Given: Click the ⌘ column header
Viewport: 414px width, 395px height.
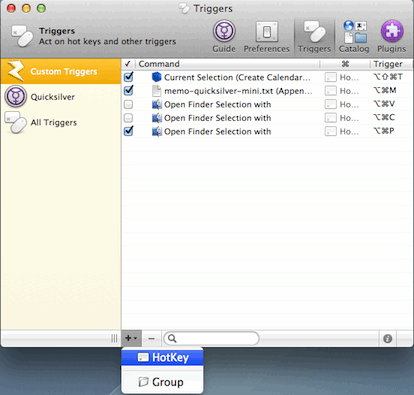Looking at the screenshot, I should [x=345, y=64].
